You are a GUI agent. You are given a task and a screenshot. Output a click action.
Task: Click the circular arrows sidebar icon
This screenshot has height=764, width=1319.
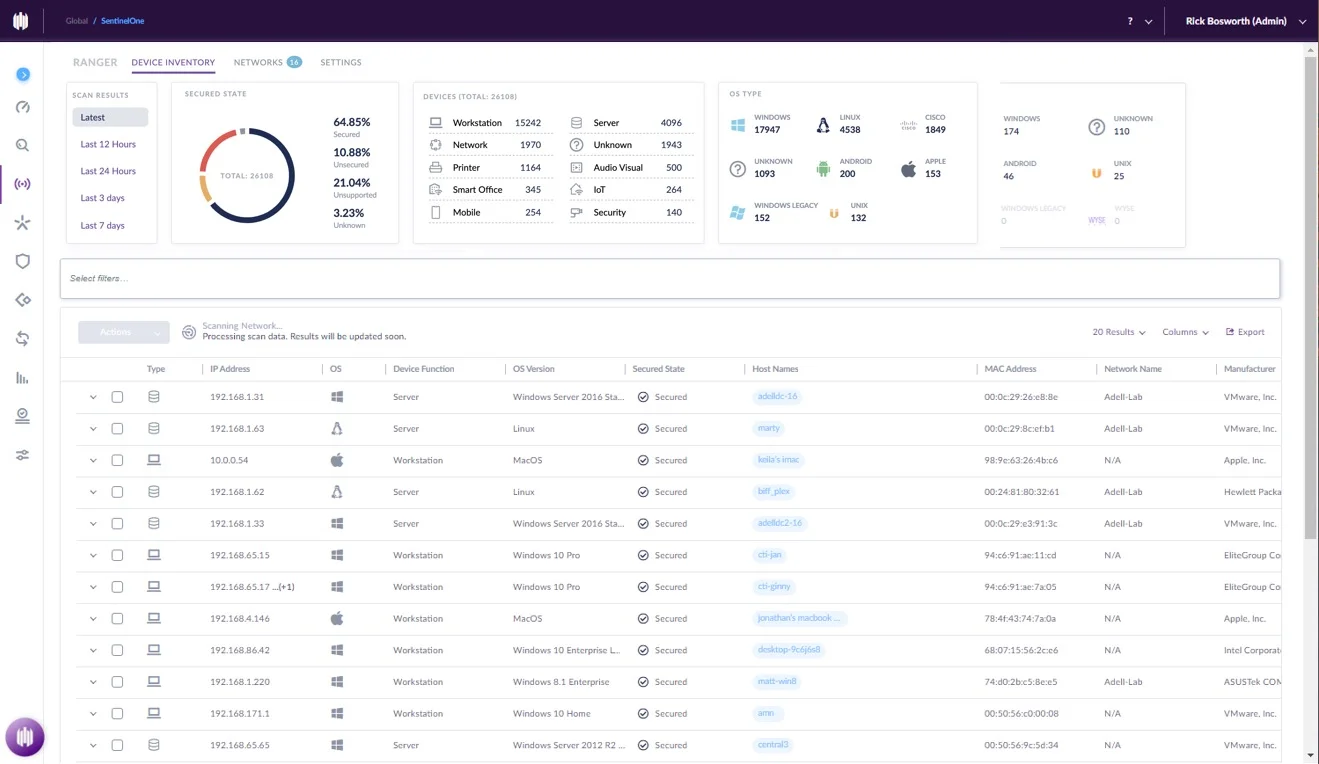pos(22,339)
